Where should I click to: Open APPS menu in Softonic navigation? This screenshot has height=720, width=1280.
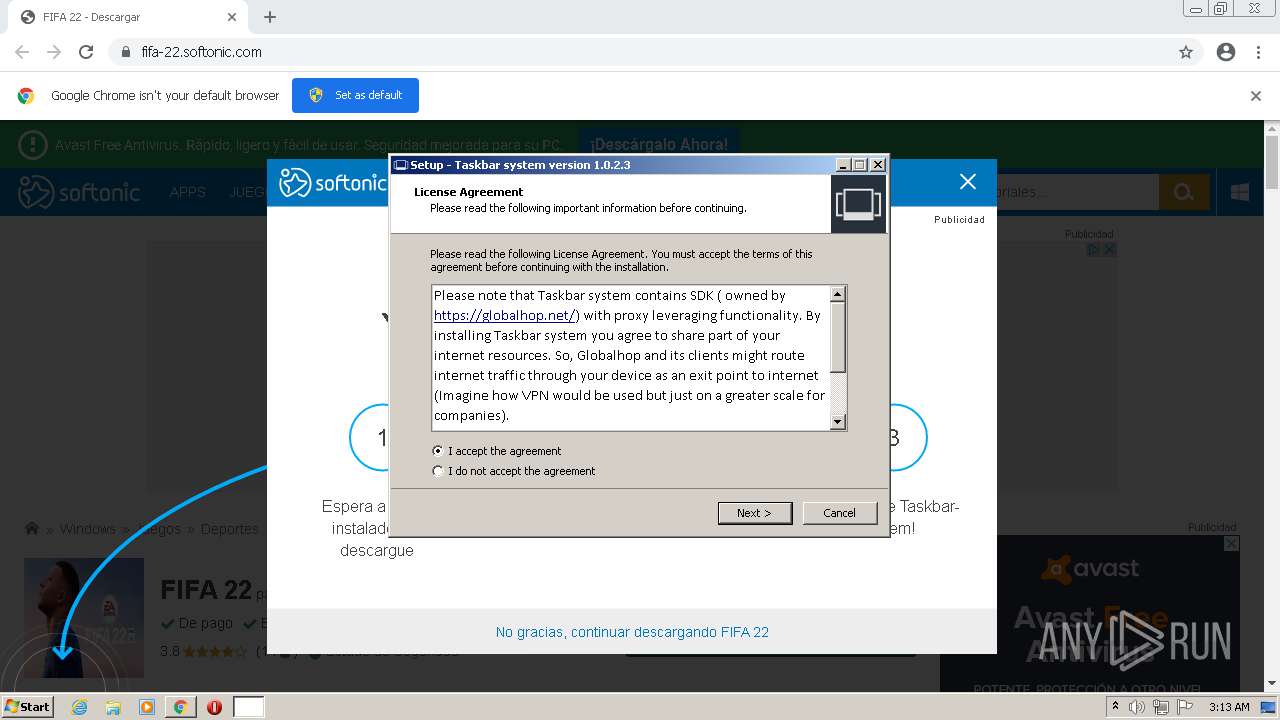[x=187, y=192]
